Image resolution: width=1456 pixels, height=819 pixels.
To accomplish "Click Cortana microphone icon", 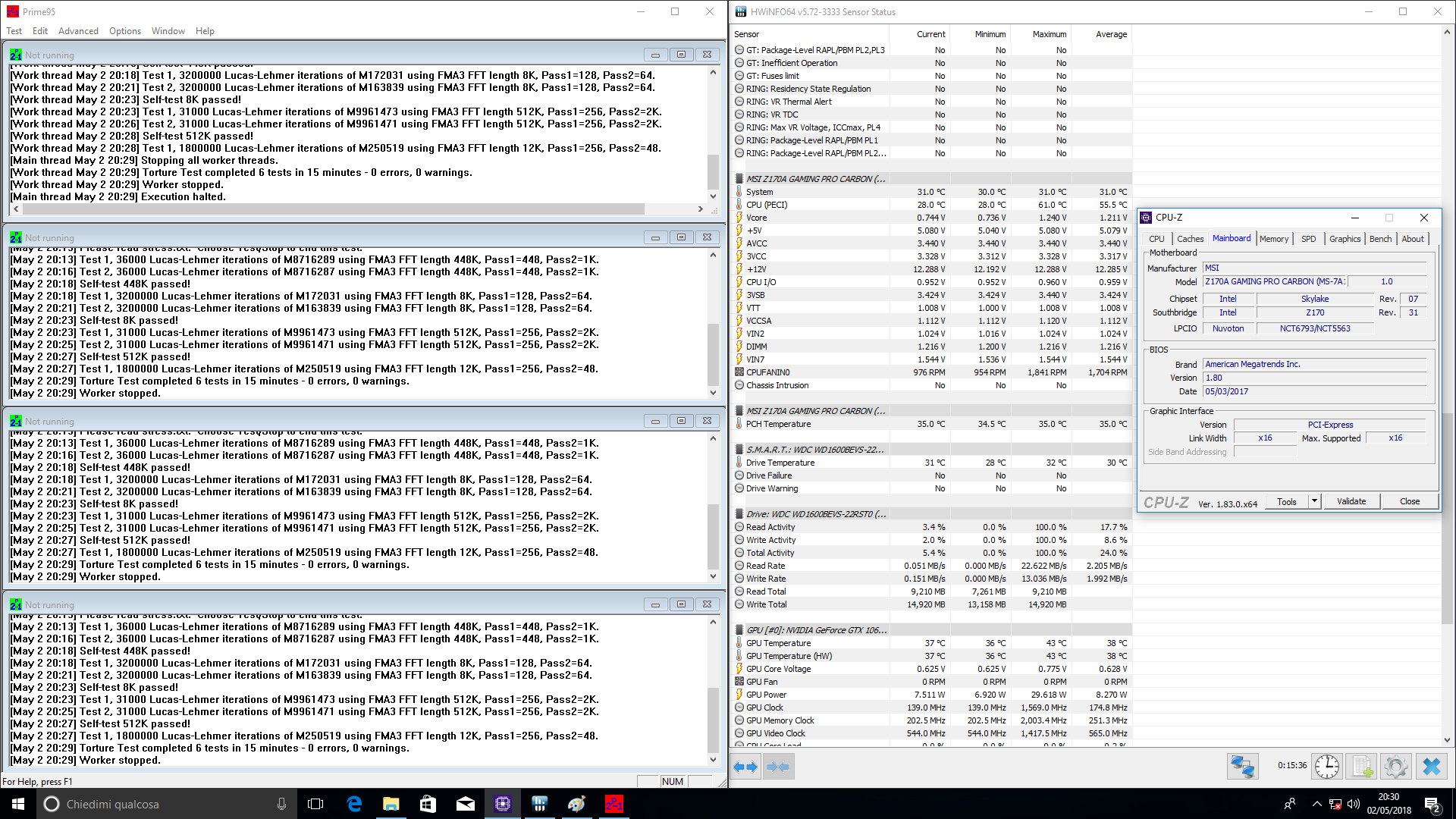I will 281,804.
